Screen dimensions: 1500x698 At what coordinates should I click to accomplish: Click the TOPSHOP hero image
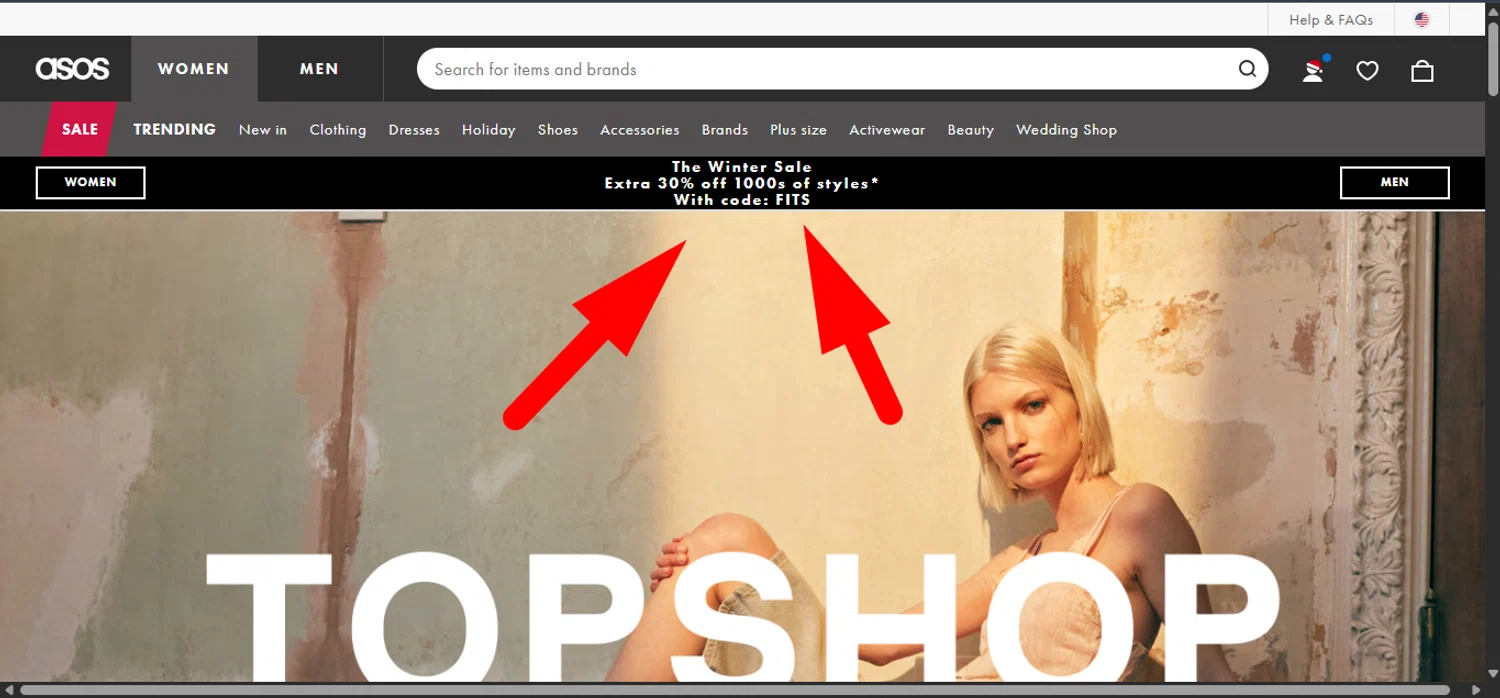(742, 446)
